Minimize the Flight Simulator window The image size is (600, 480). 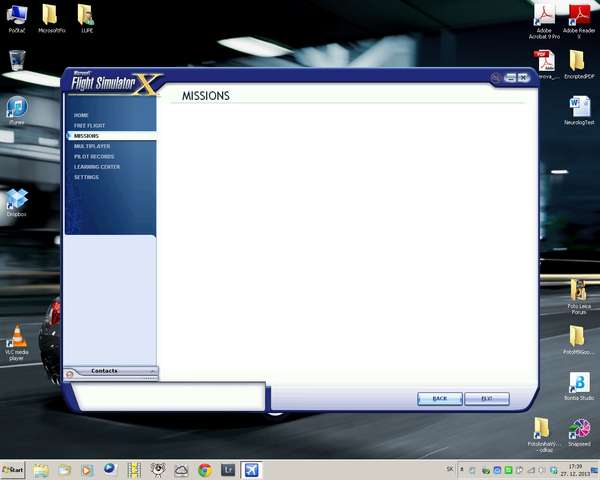pos(510,78)
